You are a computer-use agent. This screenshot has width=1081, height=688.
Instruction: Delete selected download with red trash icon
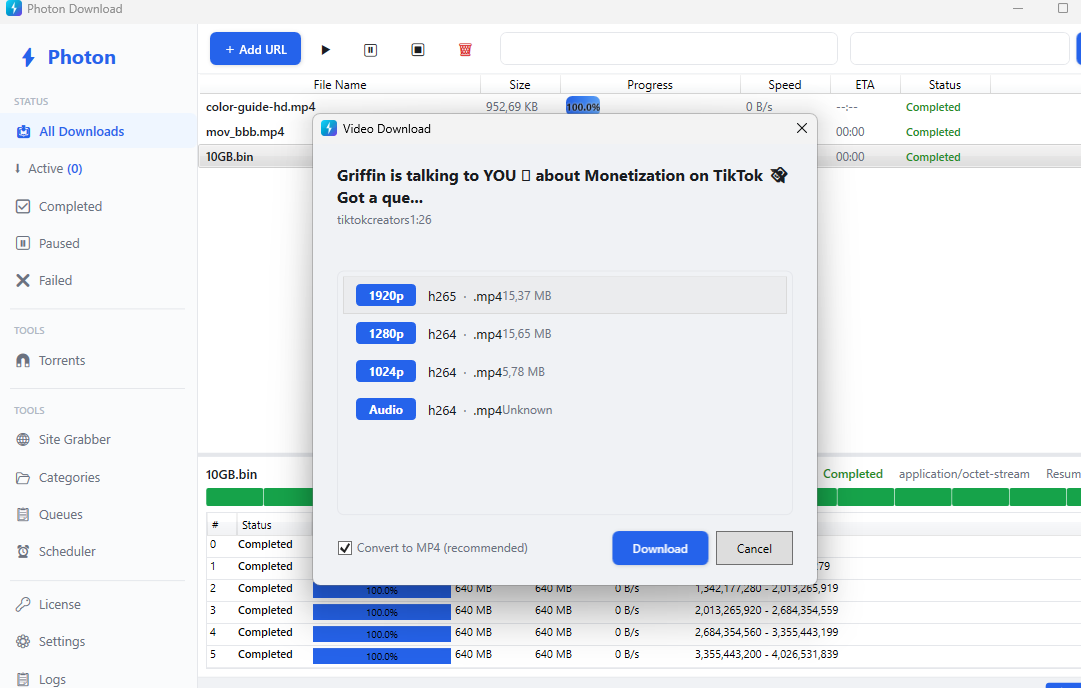[465, 50]
